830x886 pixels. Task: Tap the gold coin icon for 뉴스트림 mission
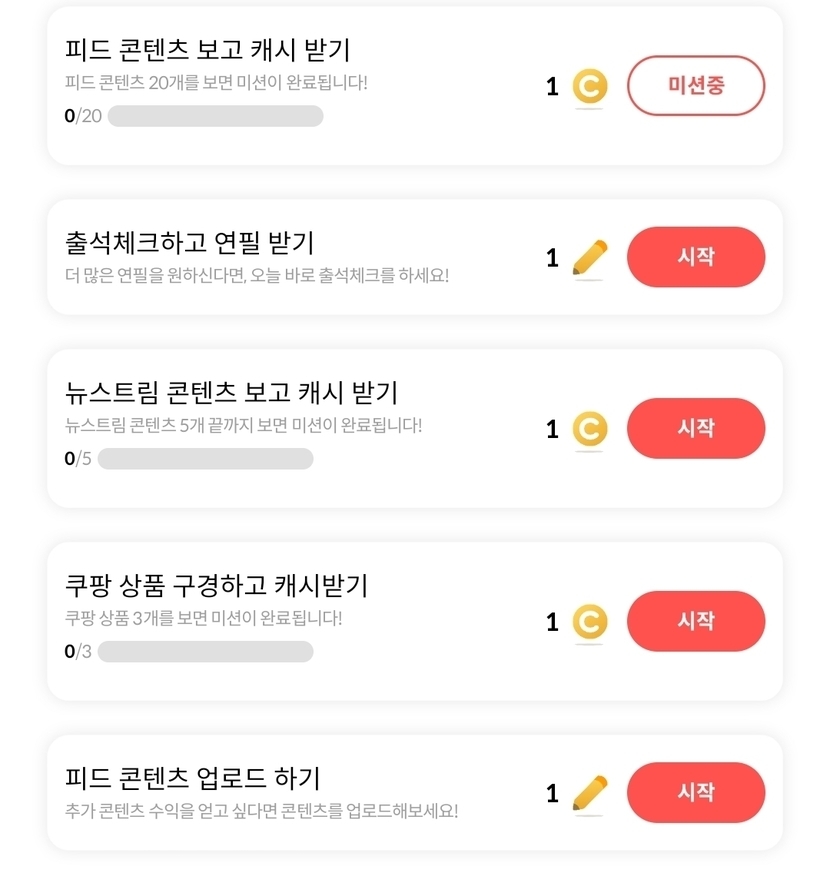click(x=590, y=429)
